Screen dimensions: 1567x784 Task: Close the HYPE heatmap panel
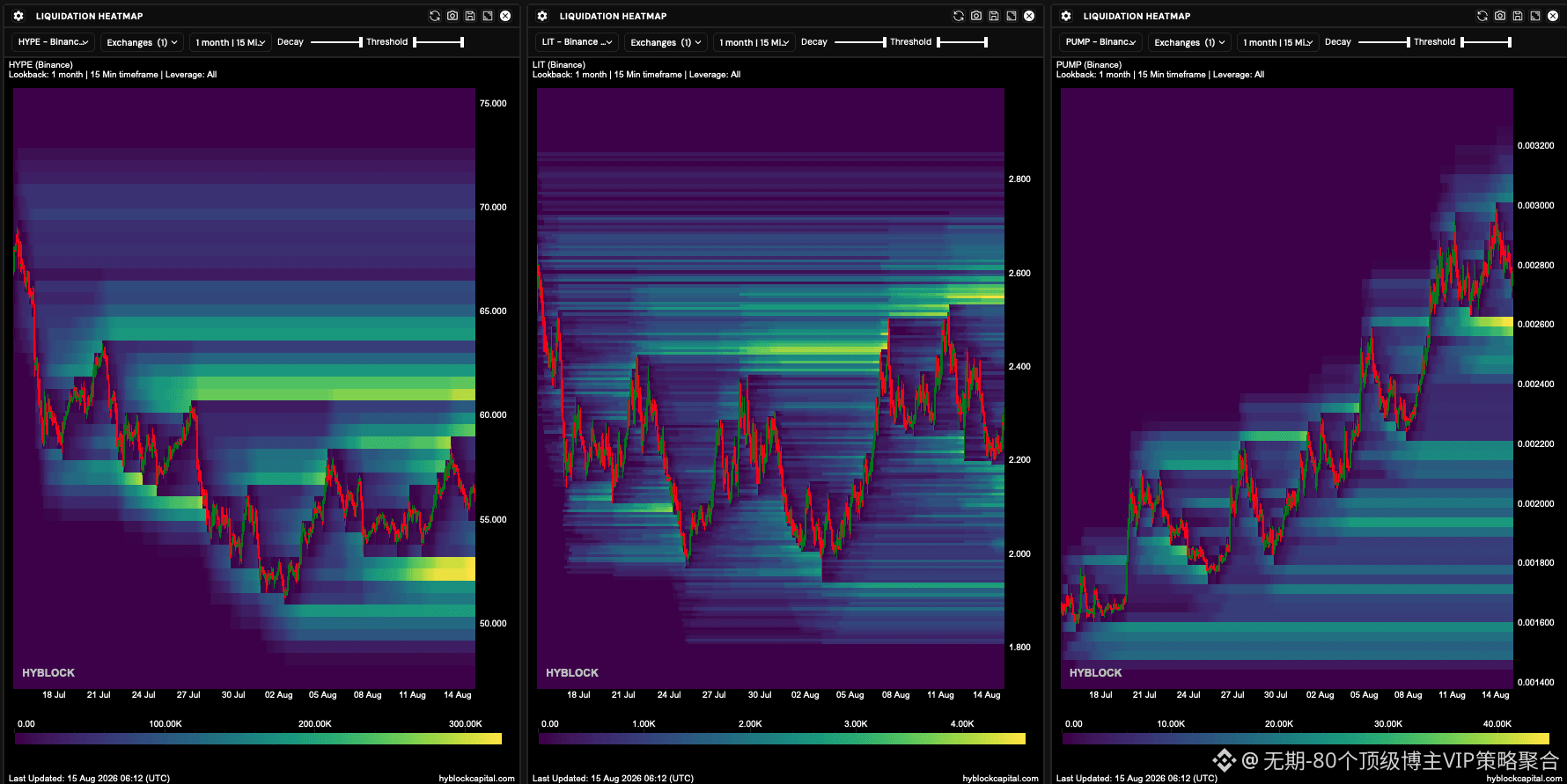click(x=505, y=16)
